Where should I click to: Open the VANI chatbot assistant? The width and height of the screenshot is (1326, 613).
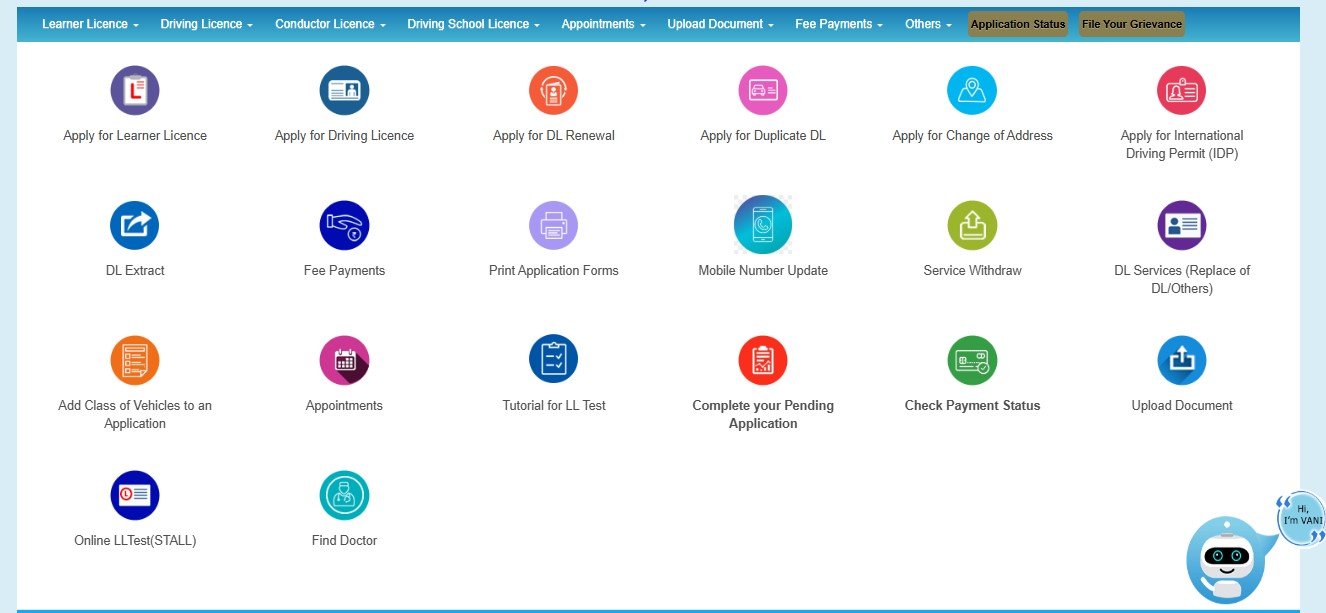point(1225,557)
